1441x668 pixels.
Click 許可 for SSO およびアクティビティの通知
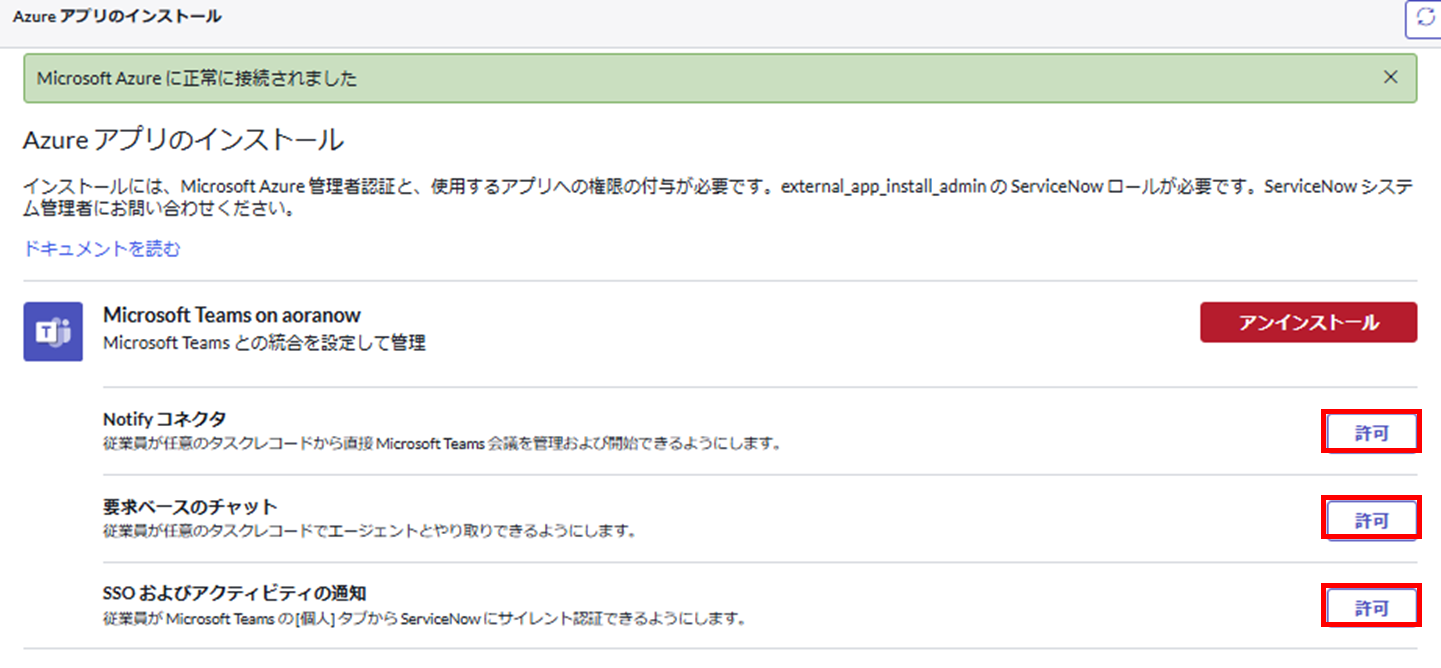[1371, 607]
